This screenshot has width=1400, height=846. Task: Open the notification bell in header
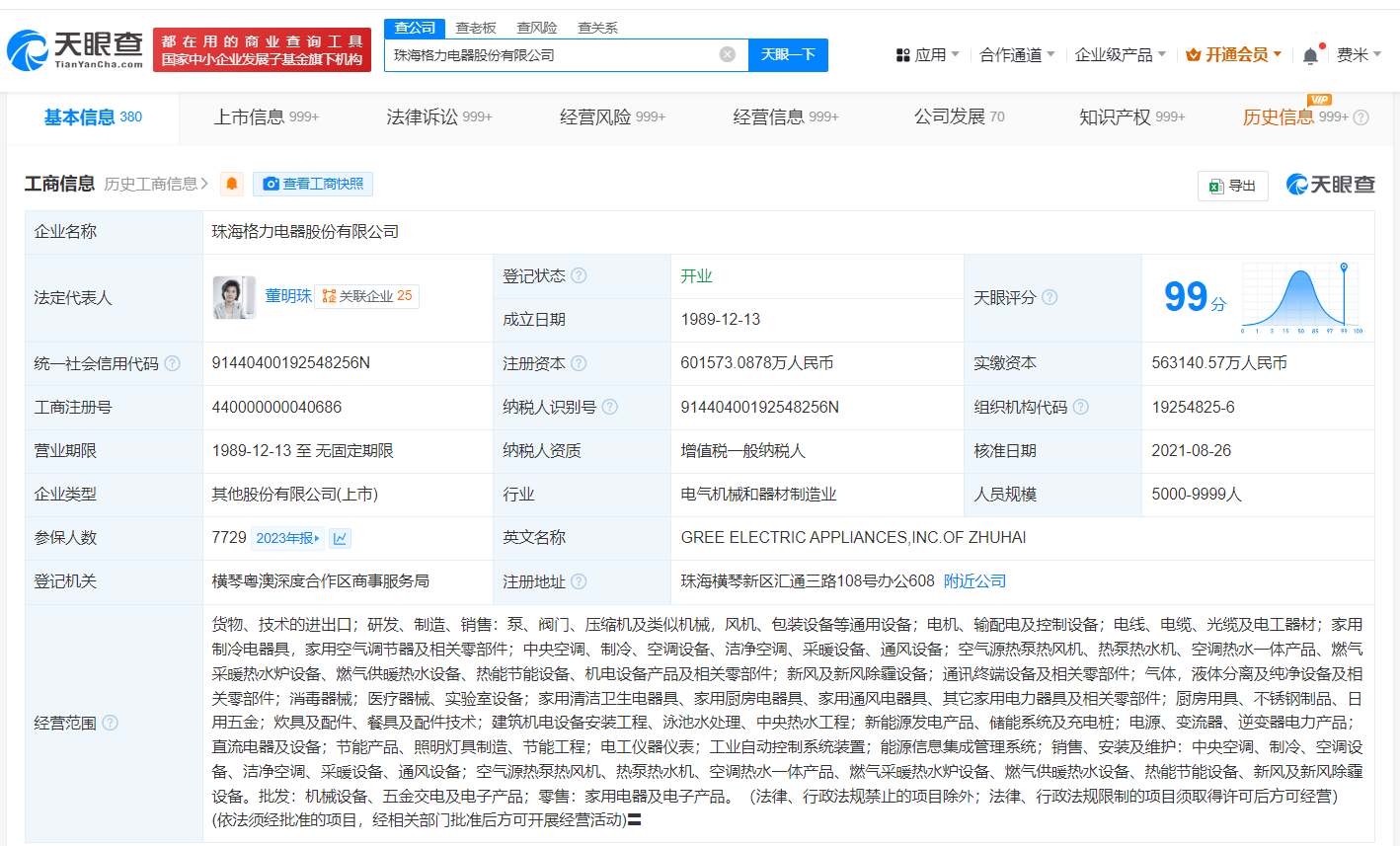[1310, 55]
